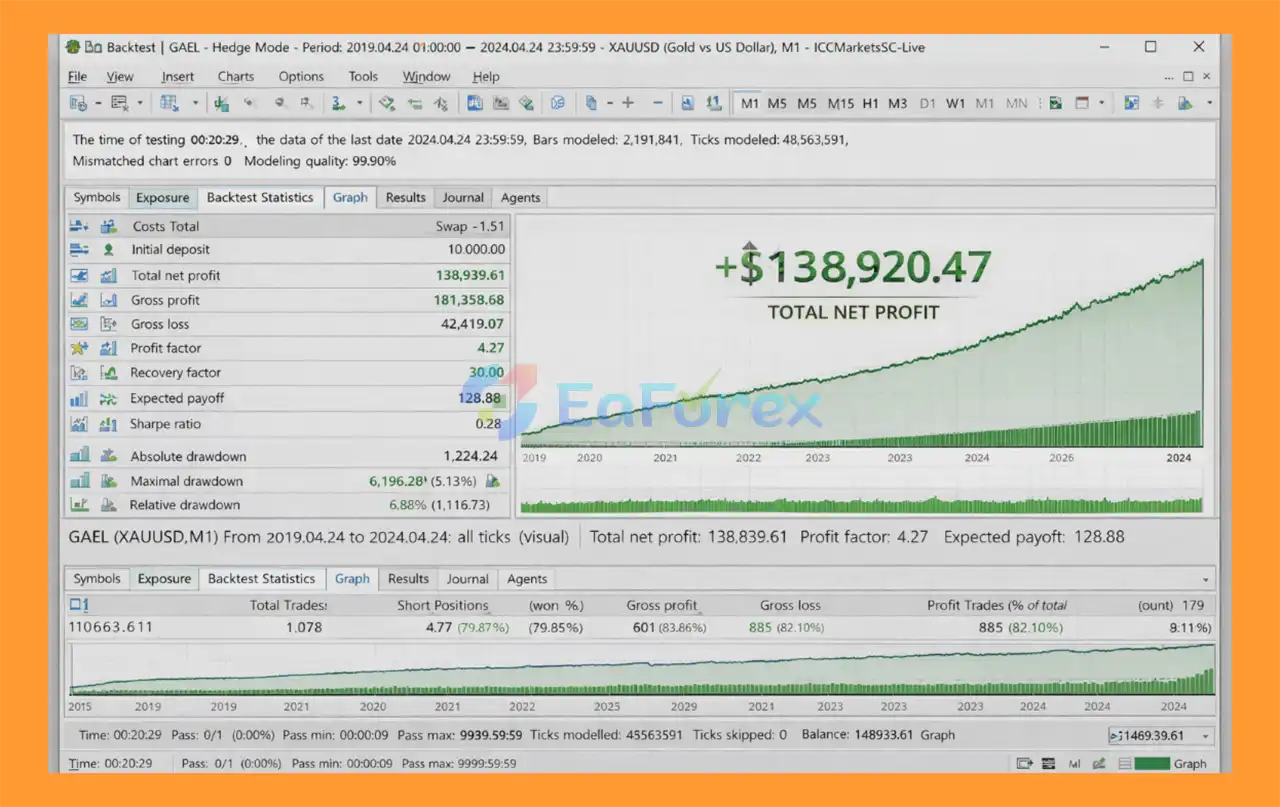Screen dimensions: 1280x807
Task: Click the Profit factor star icon
Action: pyautogui.click(x=79, y=348)
